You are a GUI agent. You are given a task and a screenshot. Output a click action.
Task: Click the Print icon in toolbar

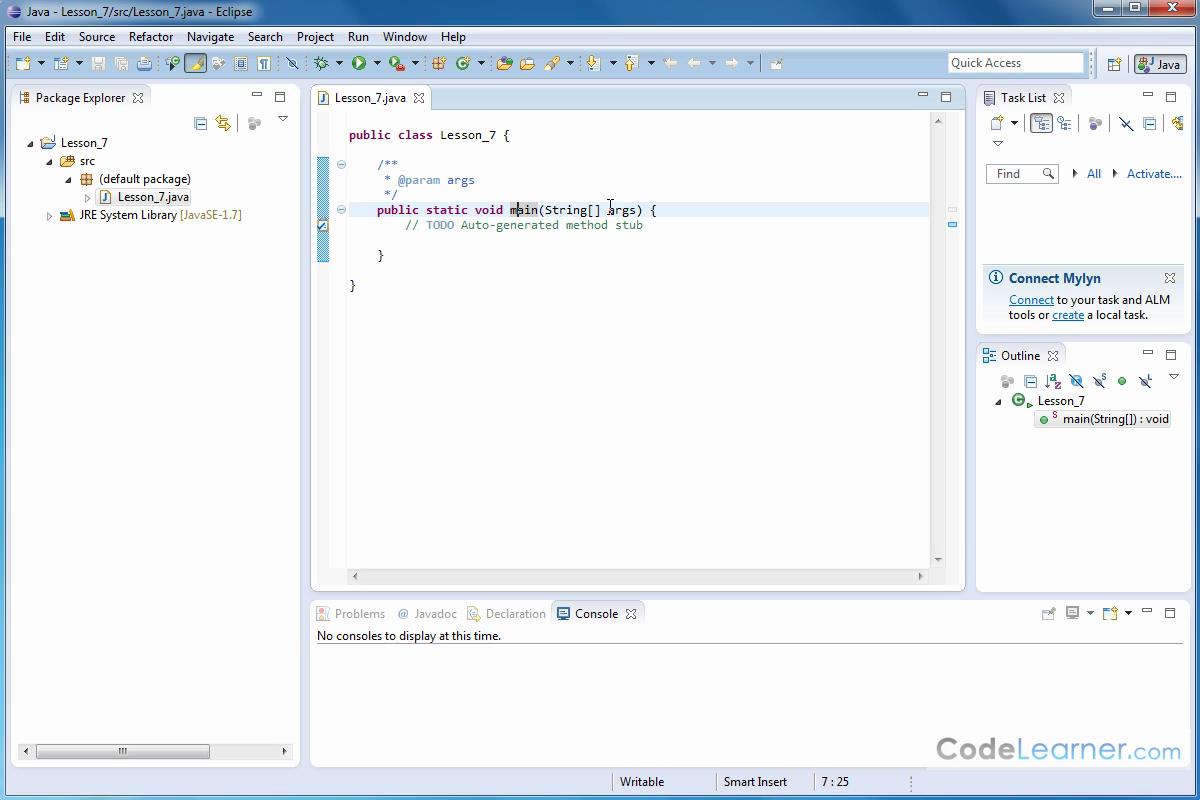pos(144,63)
